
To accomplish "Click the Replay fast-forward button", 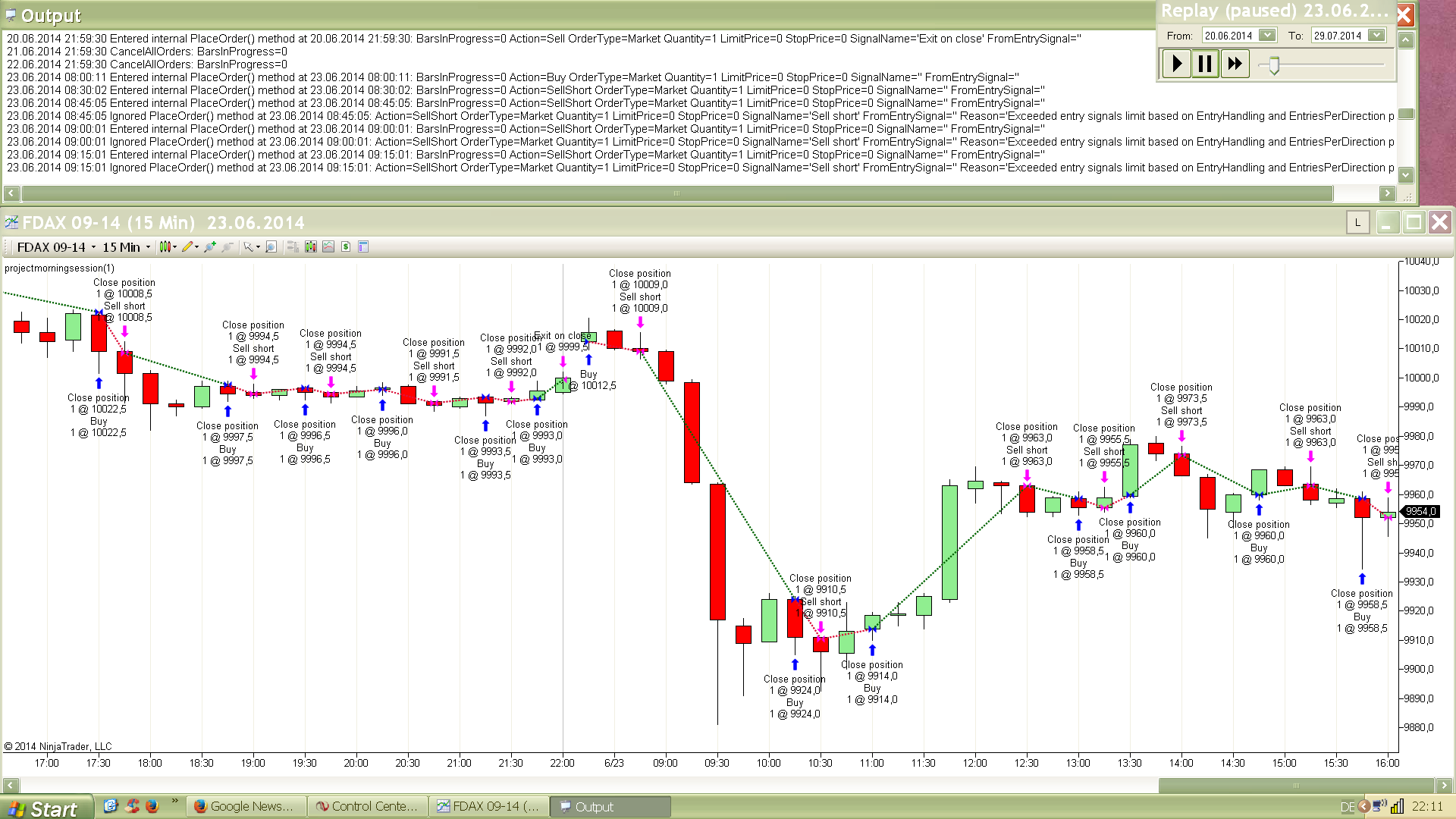I will (x=1235, y=64).
